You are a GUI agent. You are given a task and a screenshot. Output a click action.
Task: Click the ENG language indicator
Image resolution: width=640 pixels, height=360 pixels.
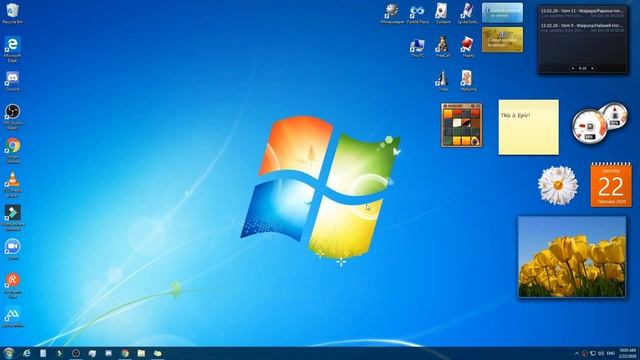[x=611, y=353]
